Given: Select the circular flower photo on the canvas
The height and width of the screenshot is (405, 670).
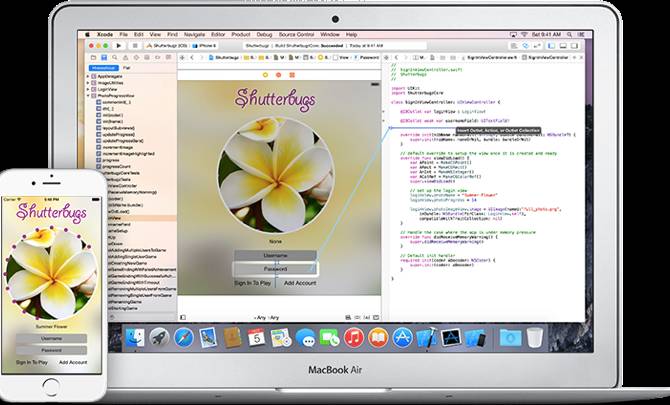Looking at the screenshot, I should click(x=276, y=175).
